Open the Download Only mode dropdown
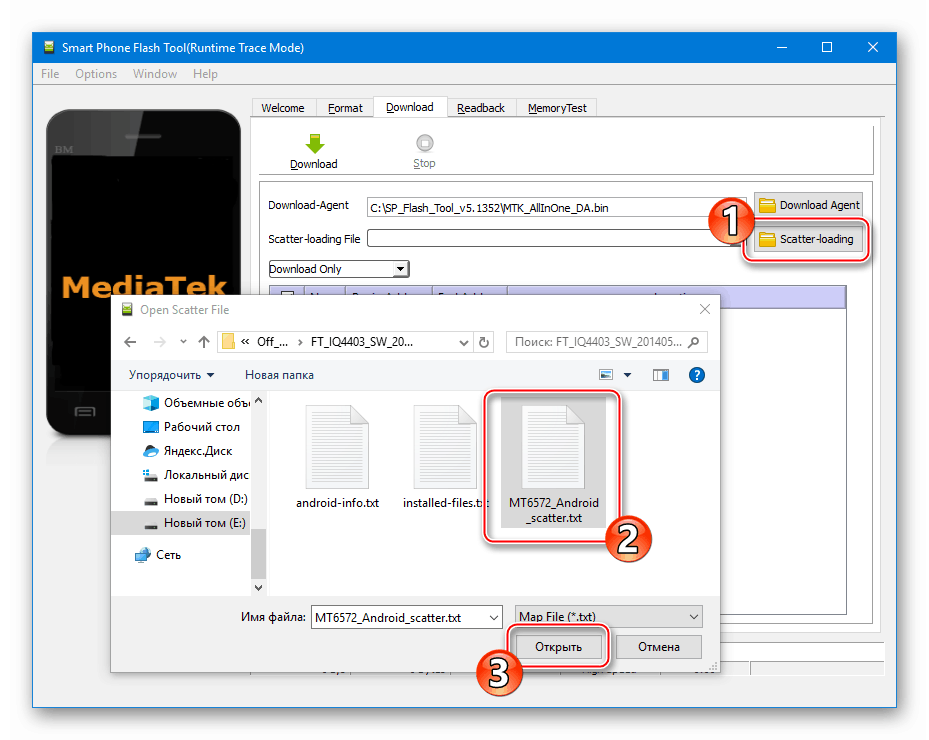The image size is (929, 740). click(339, 269)
